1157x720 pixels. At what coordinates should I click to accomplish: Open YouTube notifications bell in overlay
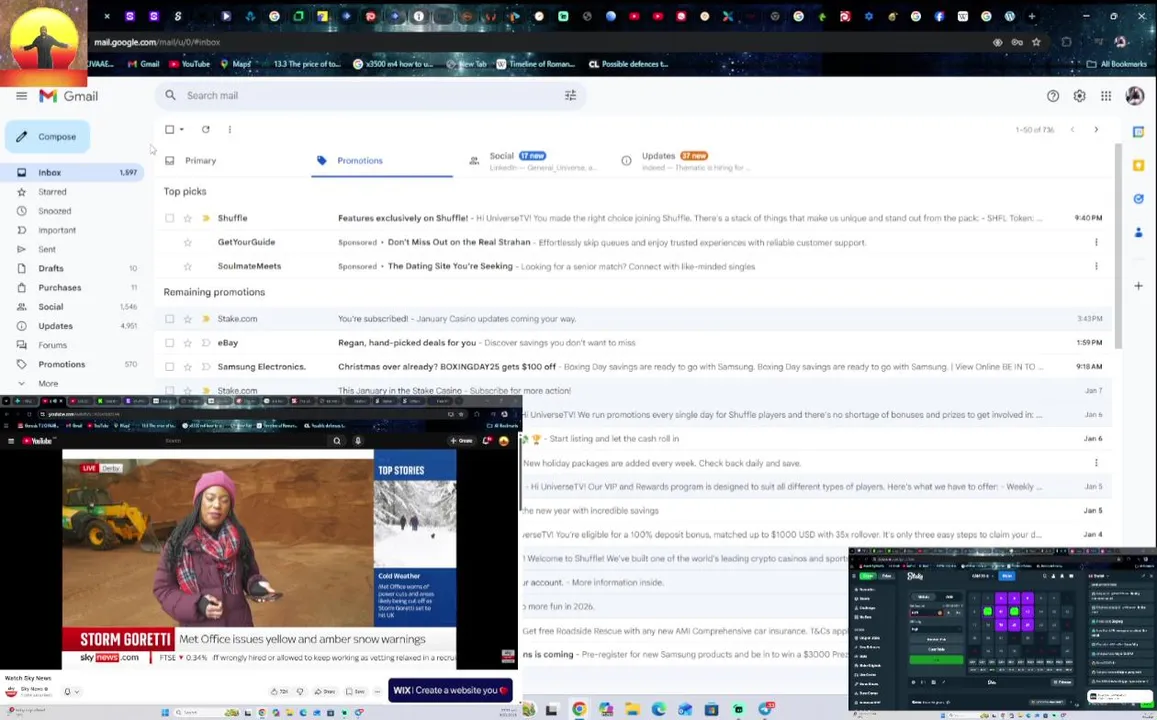click(x=486, y=440)
